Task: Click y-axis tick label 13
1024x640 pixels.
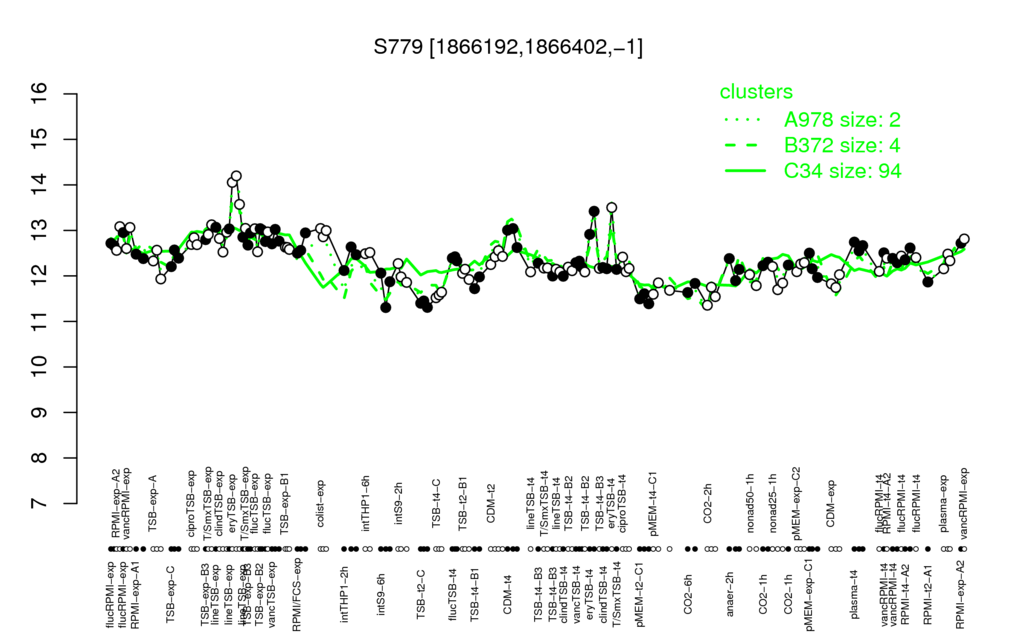Action: [x=40, y=231]
